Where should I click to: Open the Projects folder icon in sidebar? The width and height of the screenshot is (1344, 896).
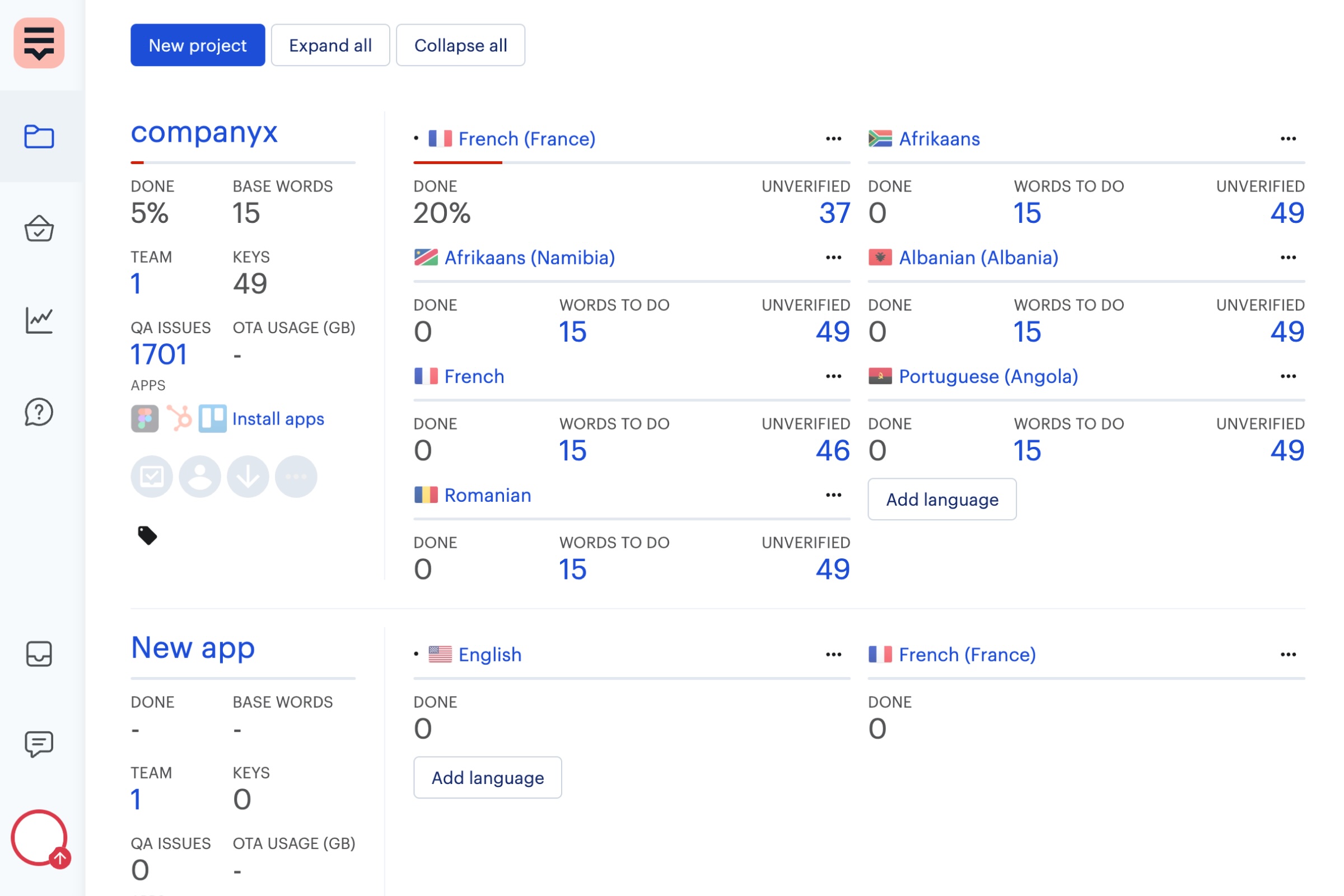coord(39,137)
